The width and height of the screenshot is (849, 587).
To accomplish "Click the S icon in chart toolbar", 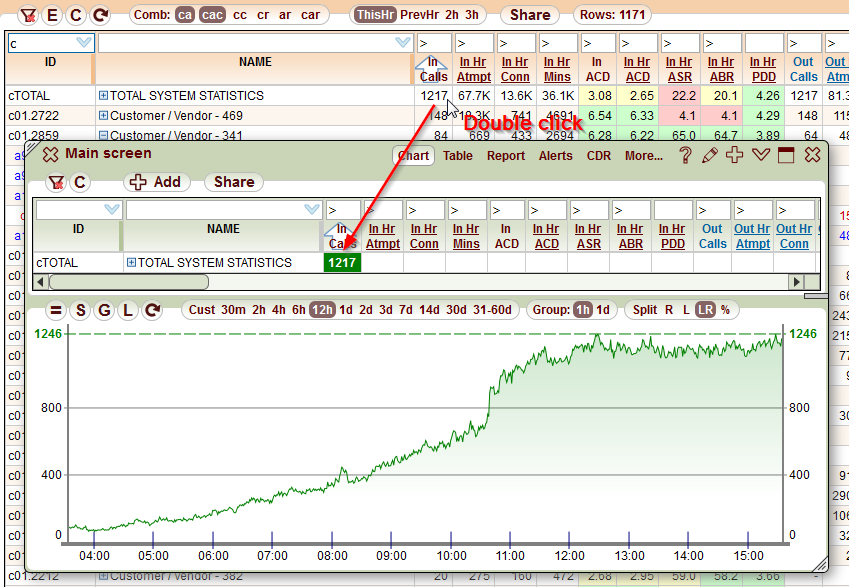I will coord(80,310).
